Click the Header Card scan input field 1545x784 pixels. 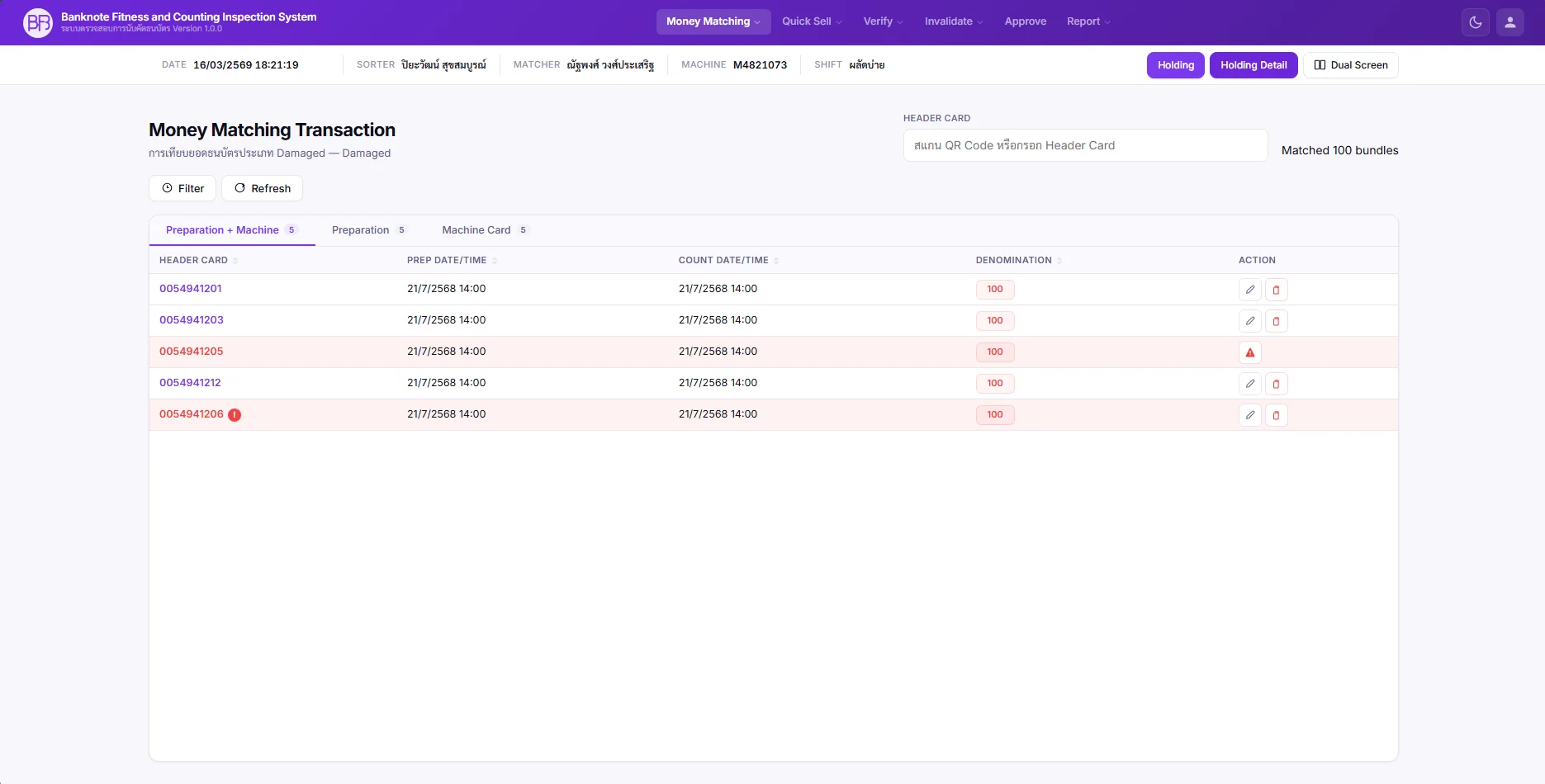point(1084,145)
